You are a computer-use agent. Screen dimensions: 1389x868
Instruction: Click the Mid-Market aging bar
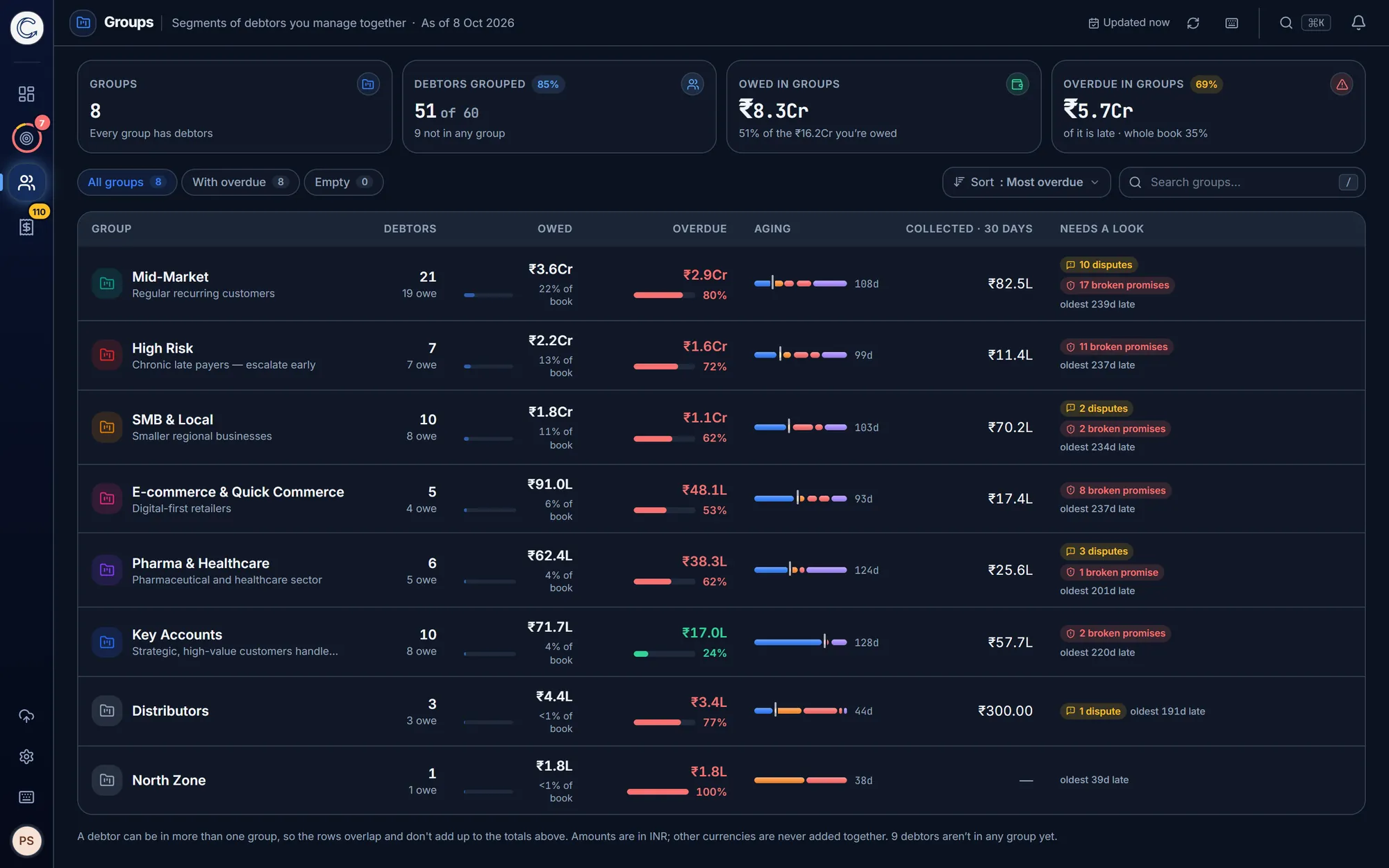(800, 283)
